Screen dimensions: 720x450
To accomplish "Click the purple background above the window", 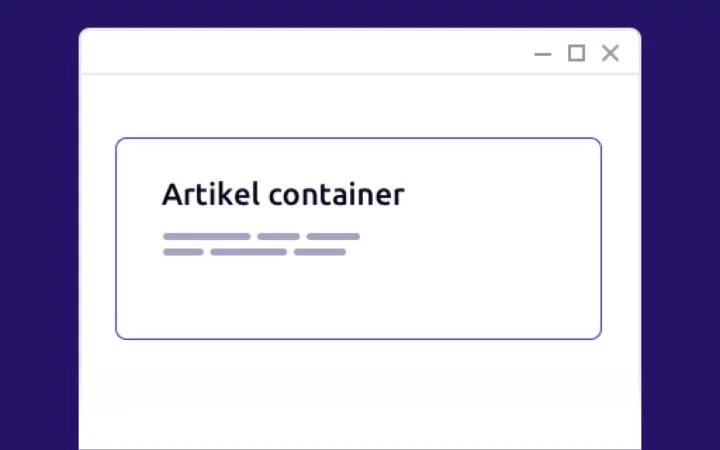I will [x=360, y=13].
